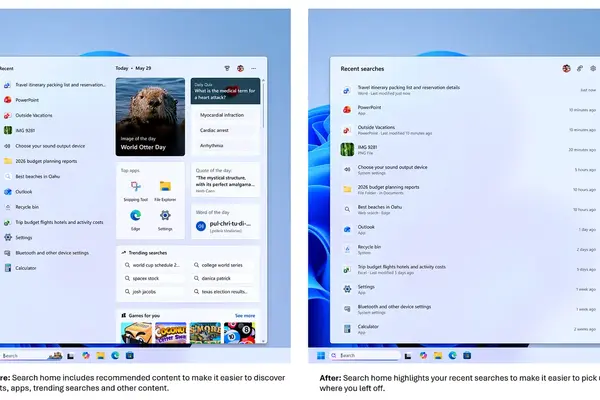The width and height of the screenshot is (600, 400).
Task: Click Search box on the right taskbar
Action: point(365,356)
